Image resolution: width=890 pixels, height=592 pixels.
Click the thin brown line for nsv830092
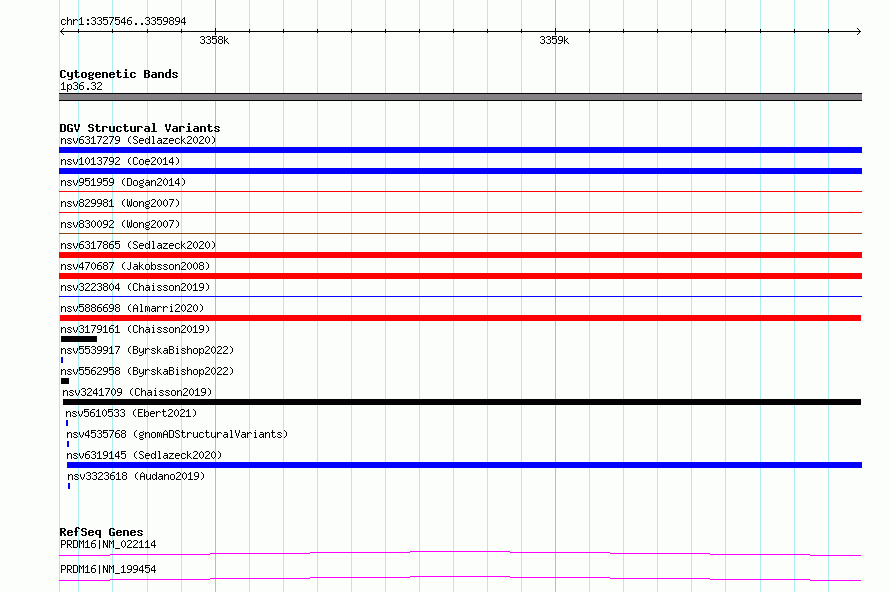point(460,234)
